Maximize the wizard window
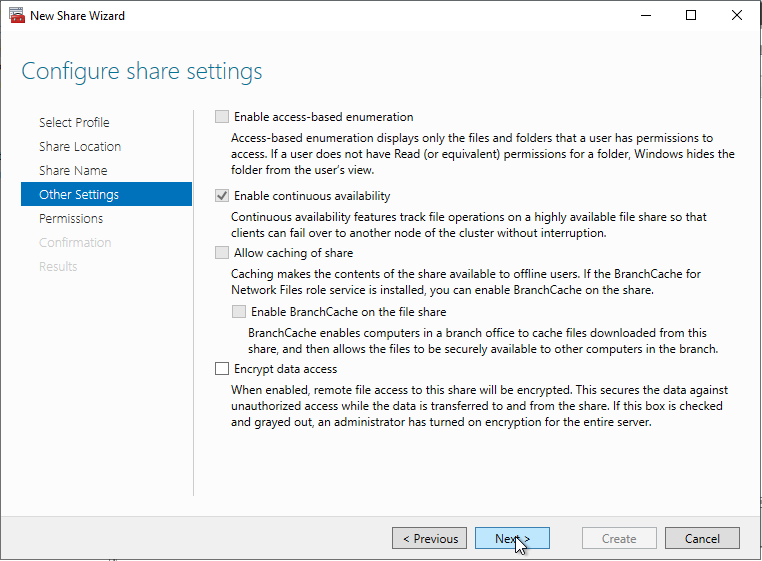This screenshot has width=762, height=561. tap(691, 16)
